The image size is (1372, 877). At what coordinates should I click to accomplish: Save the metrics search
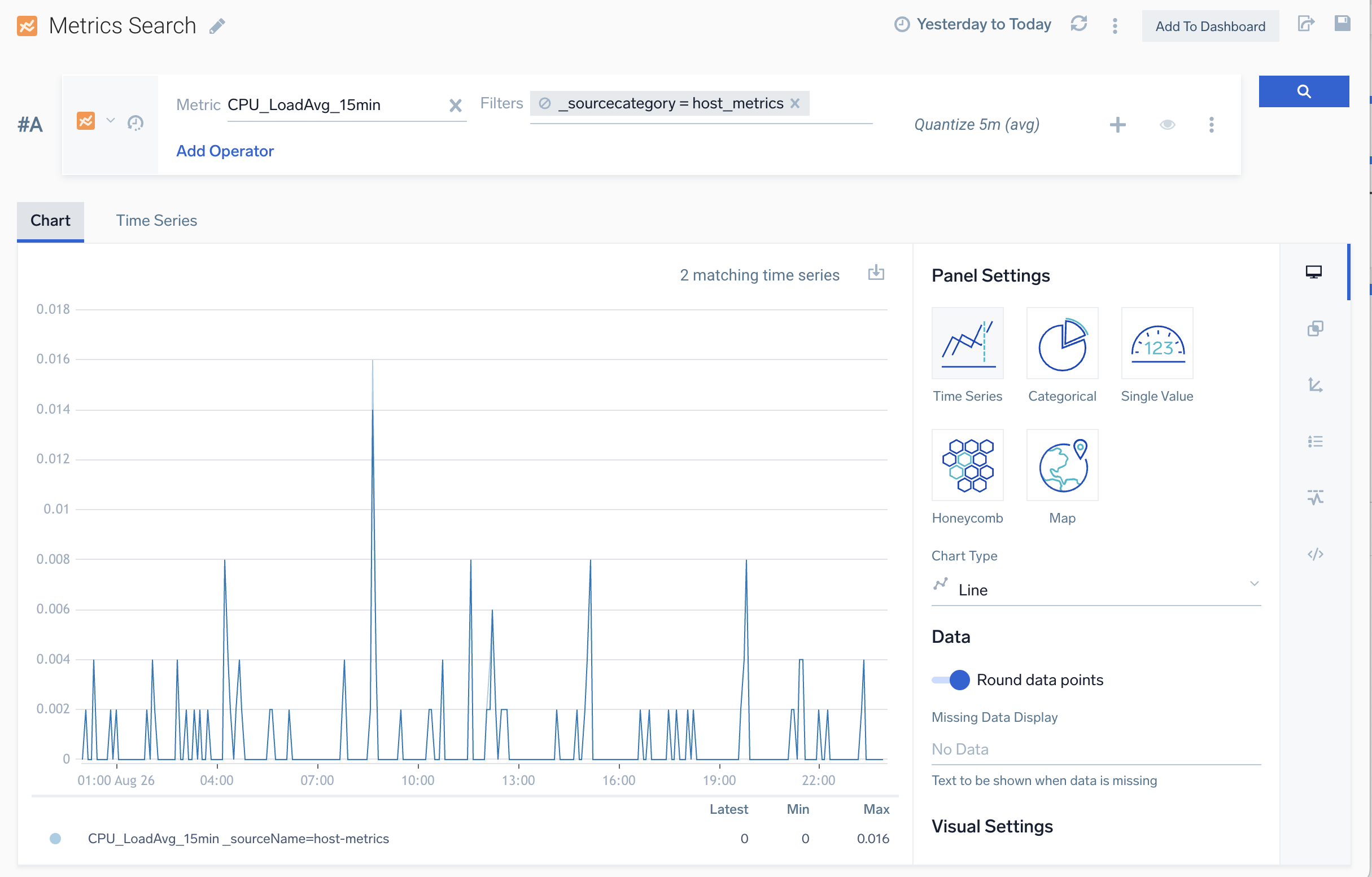coord(1343,23)
